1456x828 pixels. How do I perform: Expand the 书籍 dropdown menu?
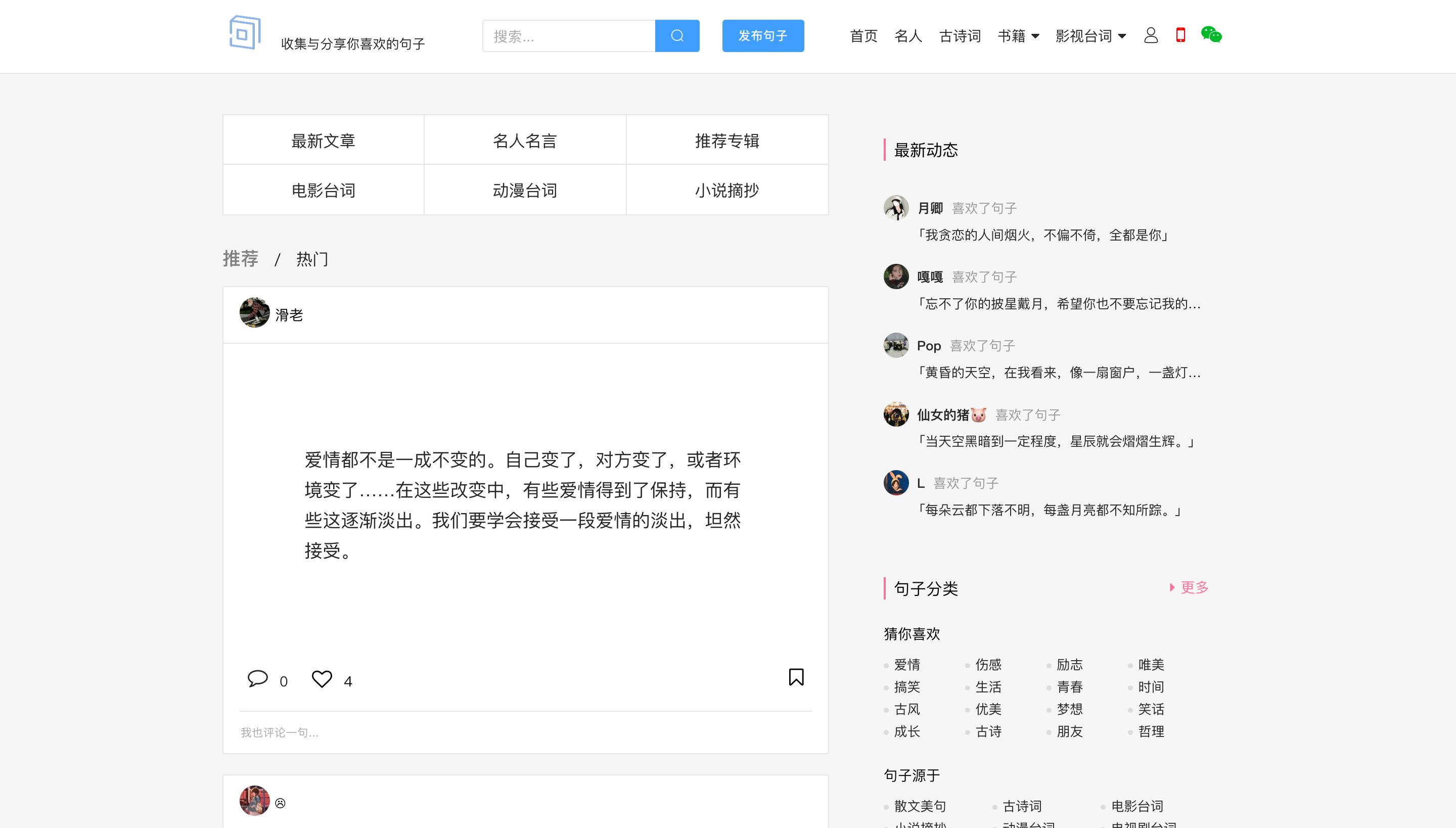click(x=1018, y=36)
